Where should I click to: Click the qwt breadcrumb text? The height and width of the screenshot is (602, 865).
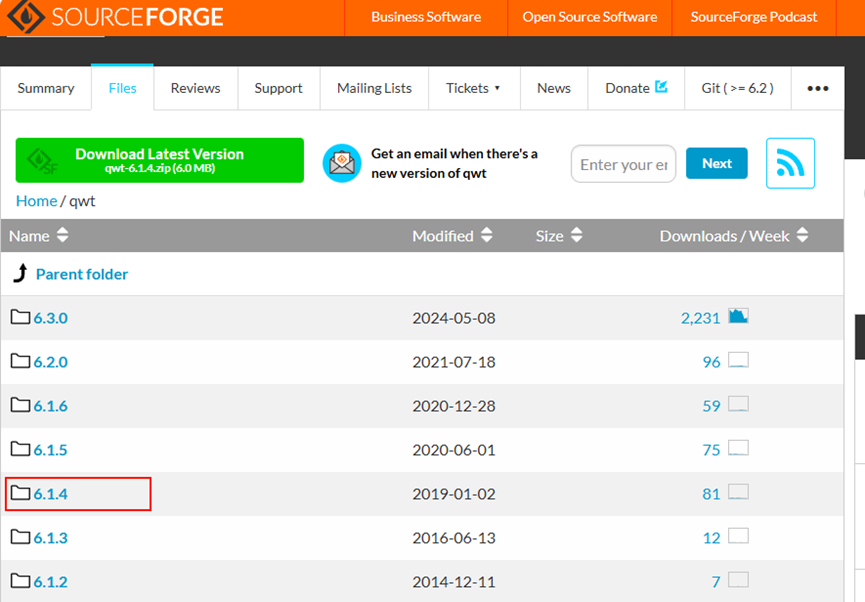tap(82, 201)
